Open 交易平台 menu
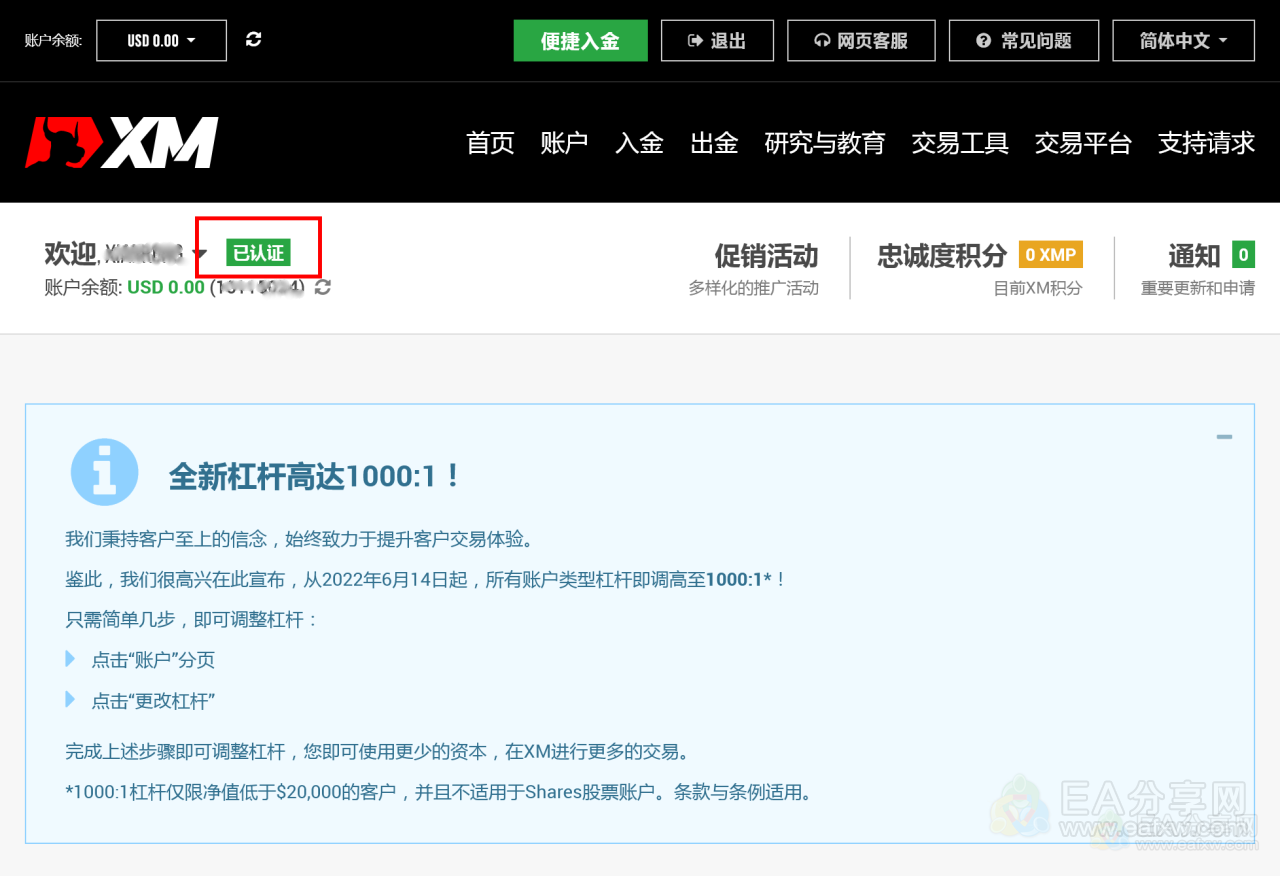The height and width of the screenshot is (876, 1280). pyautogui.click(x=1083, y=143)
